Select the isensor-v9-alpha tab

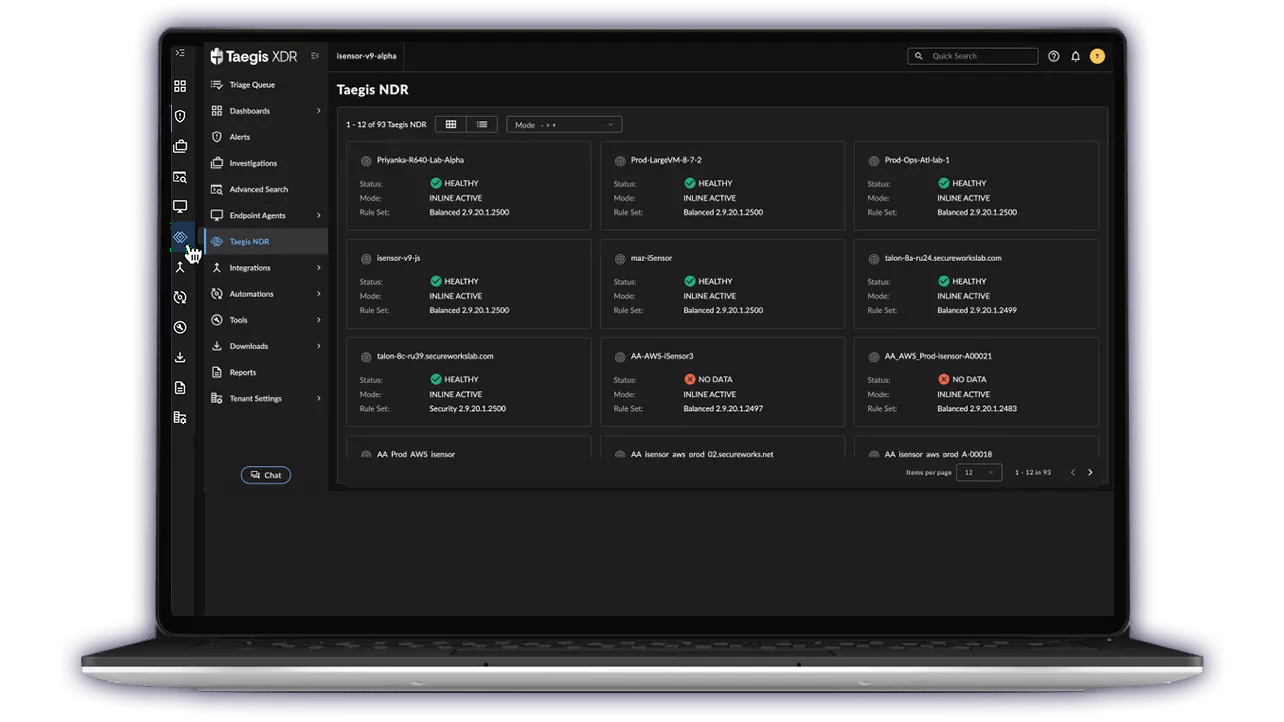pos(367,56)
